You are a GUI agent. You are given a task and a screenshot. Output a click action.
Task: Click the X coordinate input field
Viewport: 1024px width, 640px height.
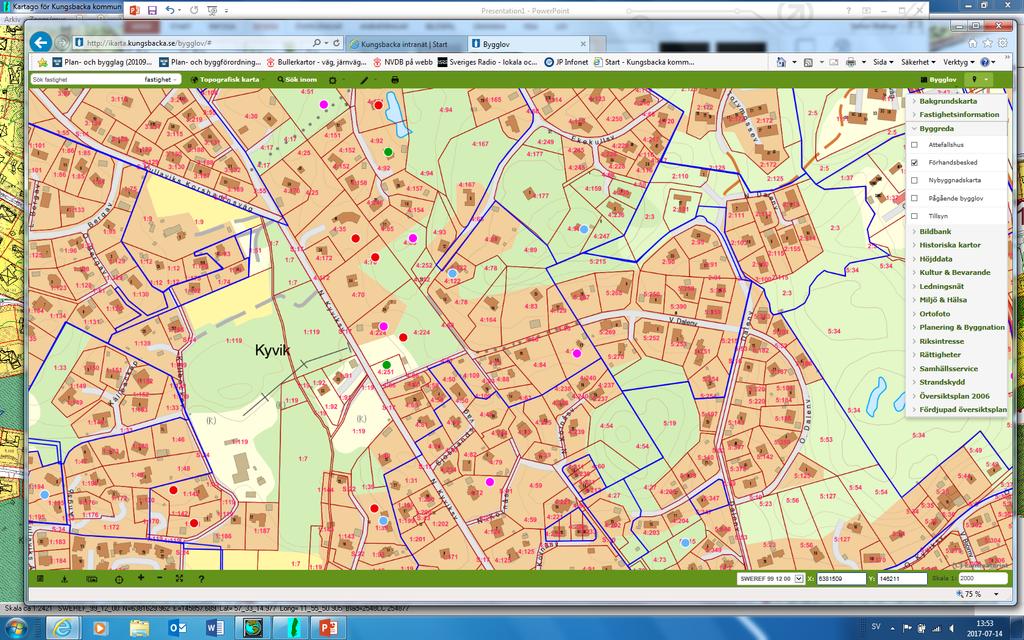(x=841, y=579)
